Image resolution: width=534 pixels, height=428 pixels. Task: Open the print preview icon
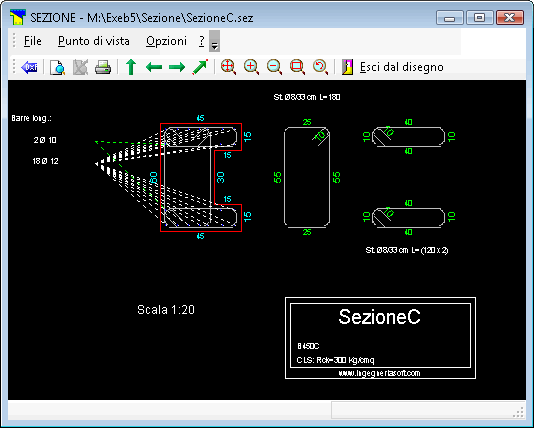(x=57, y=67)
